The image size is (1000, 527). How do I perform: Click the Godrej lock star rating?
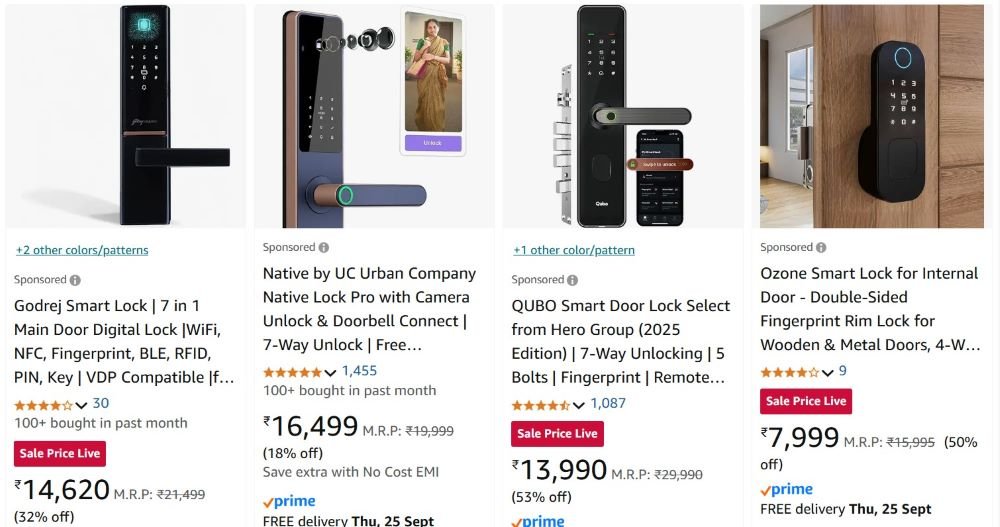click(44, 404)
